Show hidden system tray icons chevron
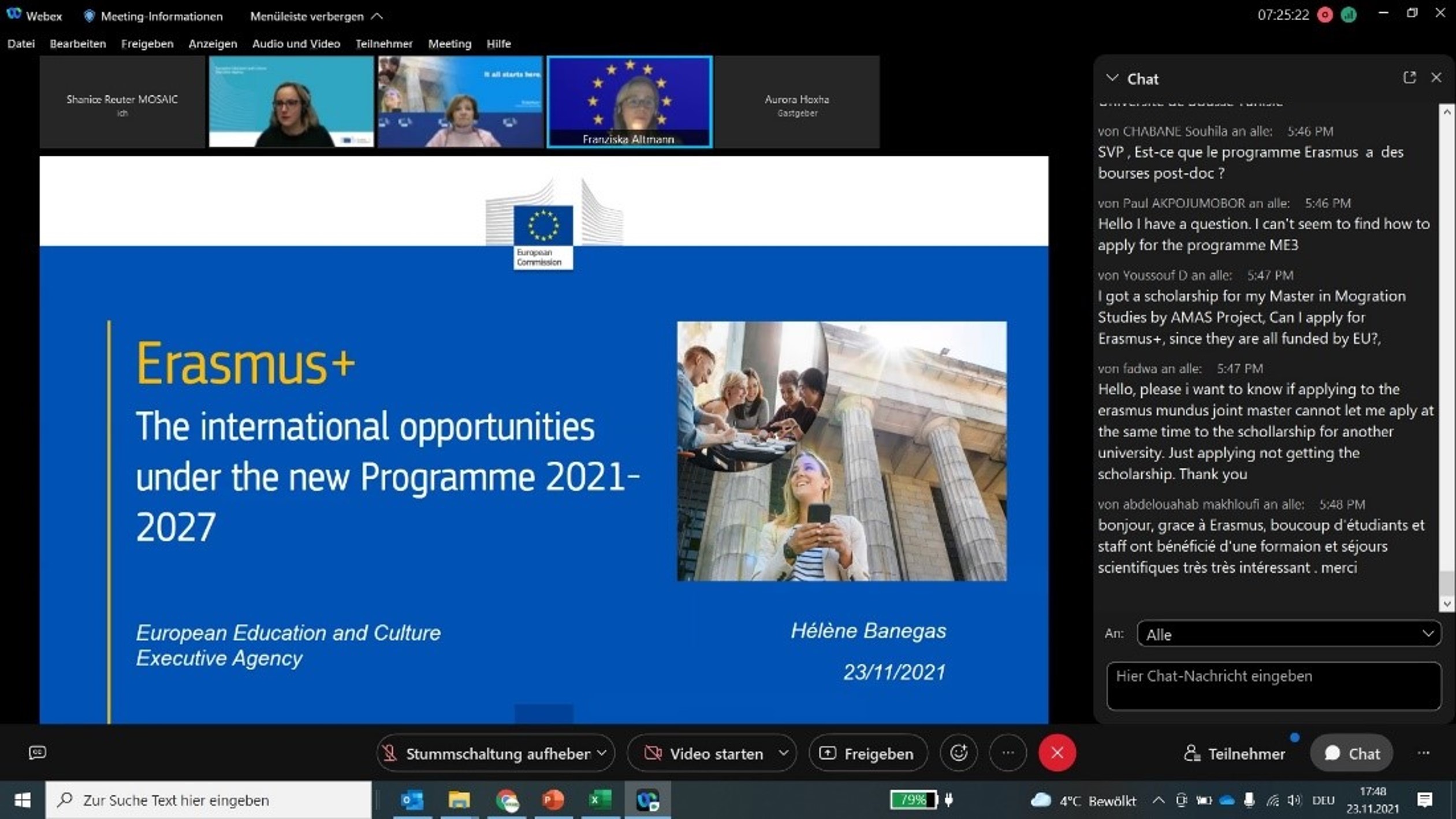 (x=1158, y=800)
